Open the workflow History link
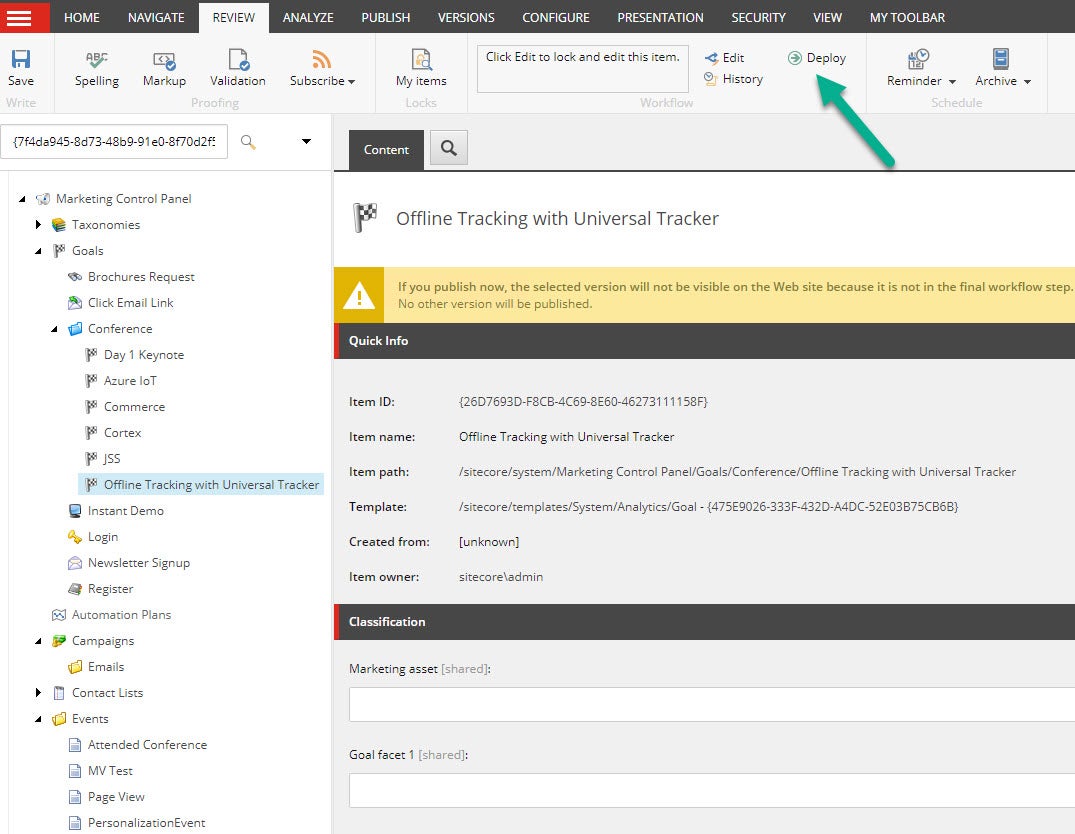1075x834 pixels. pyautogui.click(x=733, y=79)
